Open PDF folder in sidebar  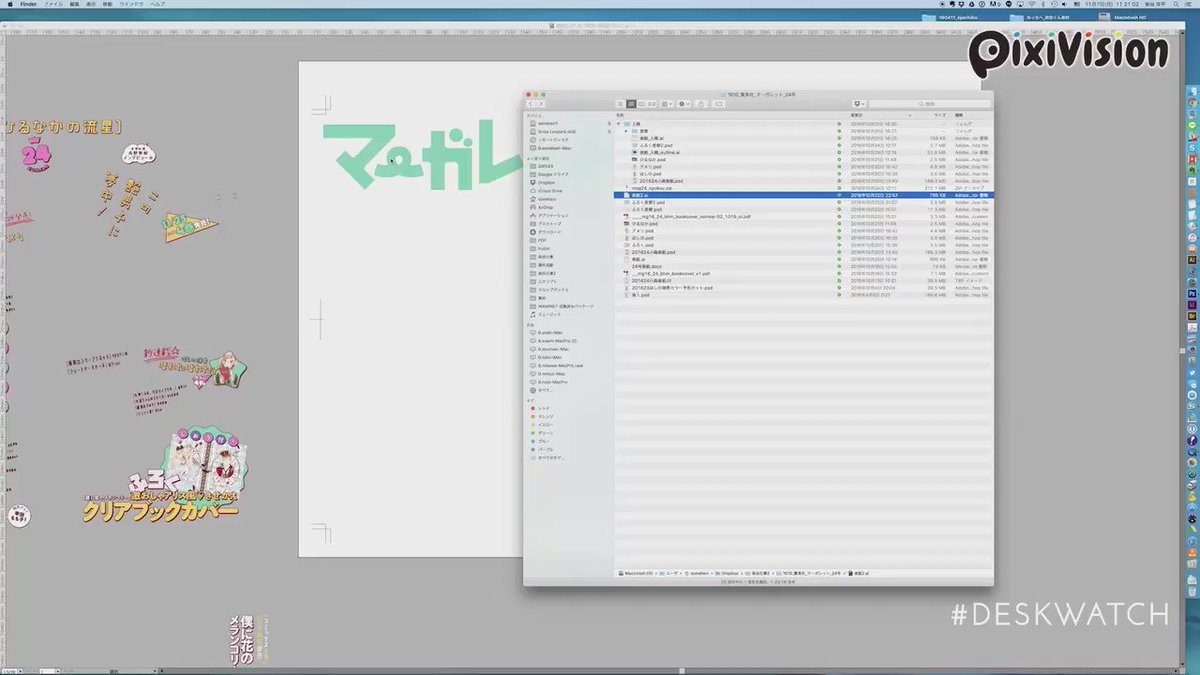(x=540, y=240)
